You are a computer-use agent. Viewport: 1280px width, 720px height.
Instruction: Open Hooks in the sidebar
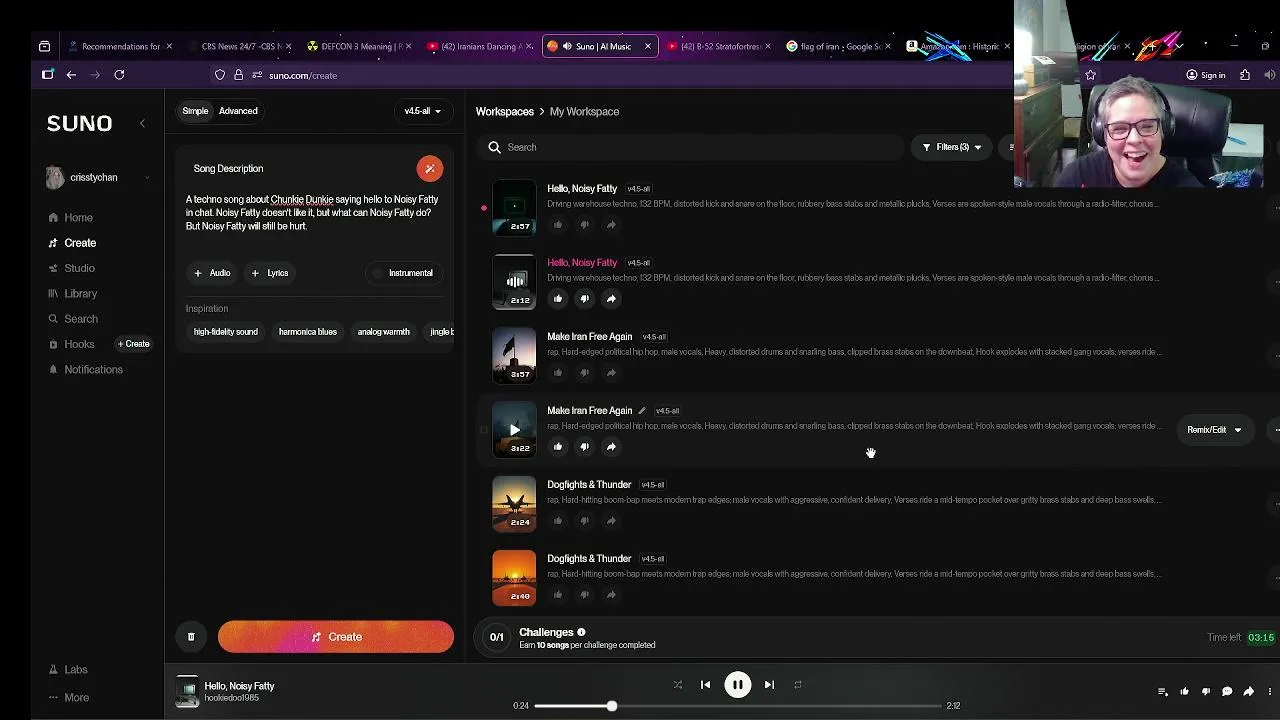(79, 344)
